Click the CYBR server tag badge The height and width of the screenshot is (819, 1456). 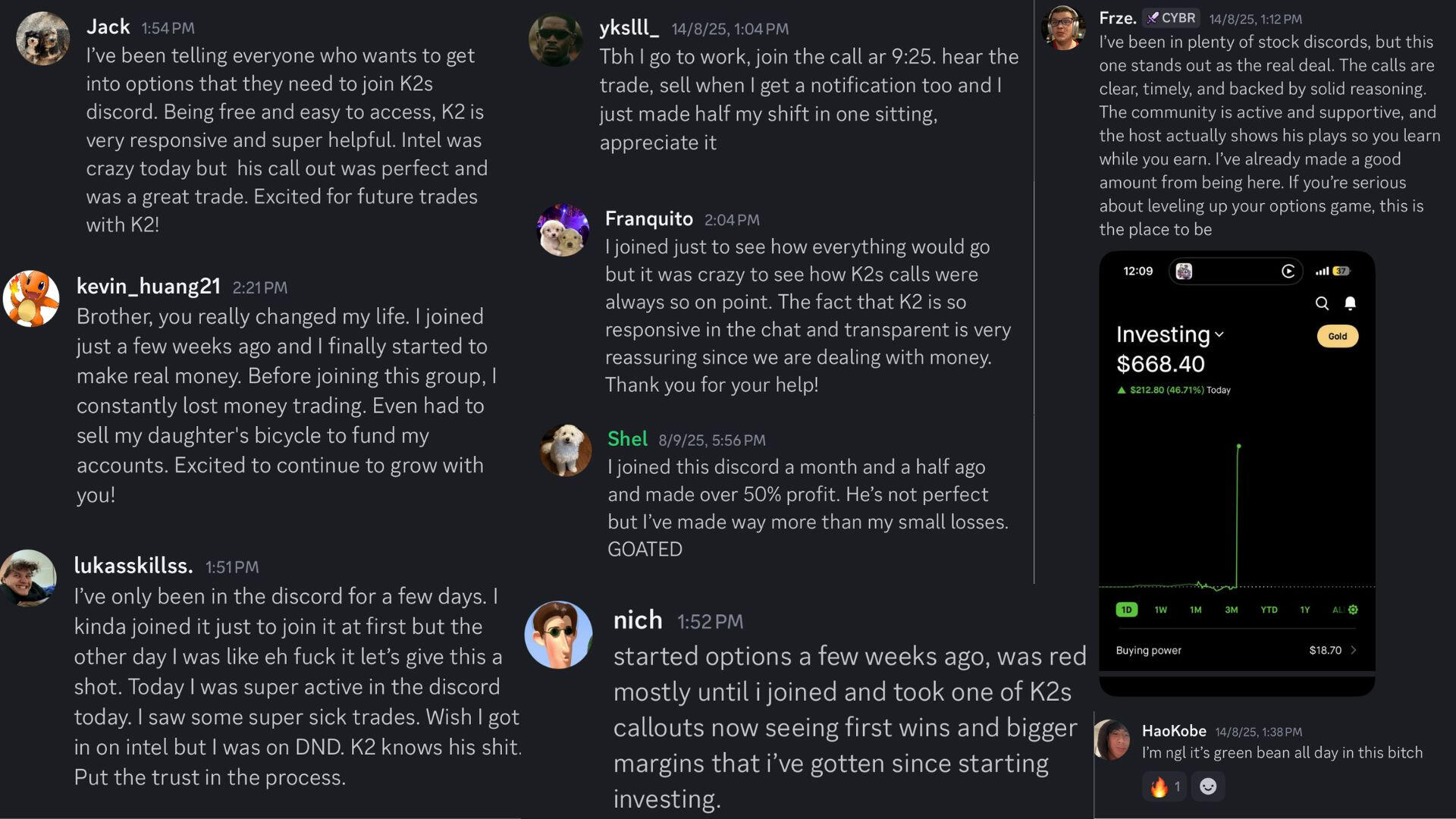pos(1171,18)
